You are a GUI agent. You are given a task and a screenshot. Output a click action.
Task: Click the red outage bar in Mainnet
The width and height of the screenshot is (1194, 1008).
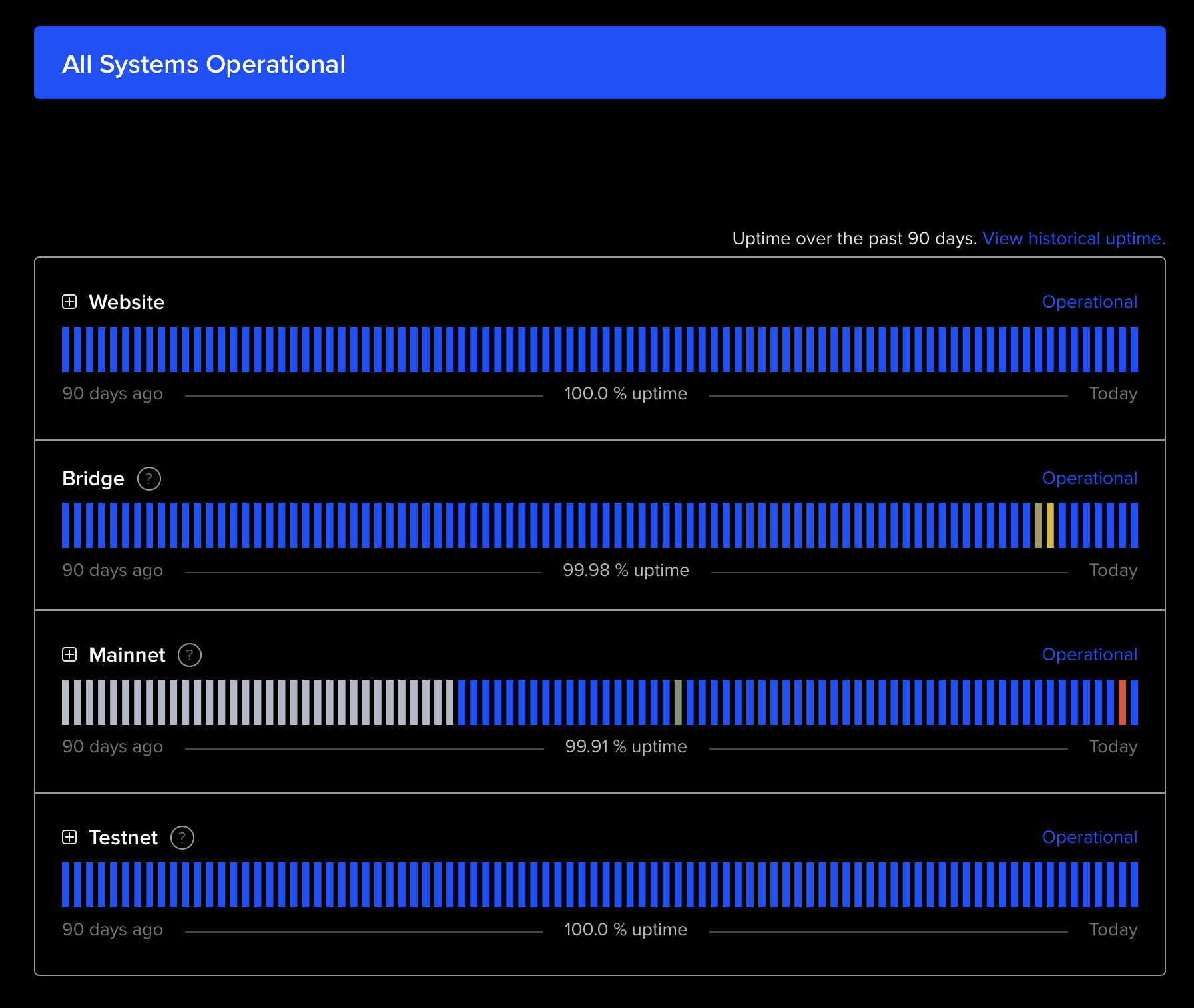(x=1122, y=702)
